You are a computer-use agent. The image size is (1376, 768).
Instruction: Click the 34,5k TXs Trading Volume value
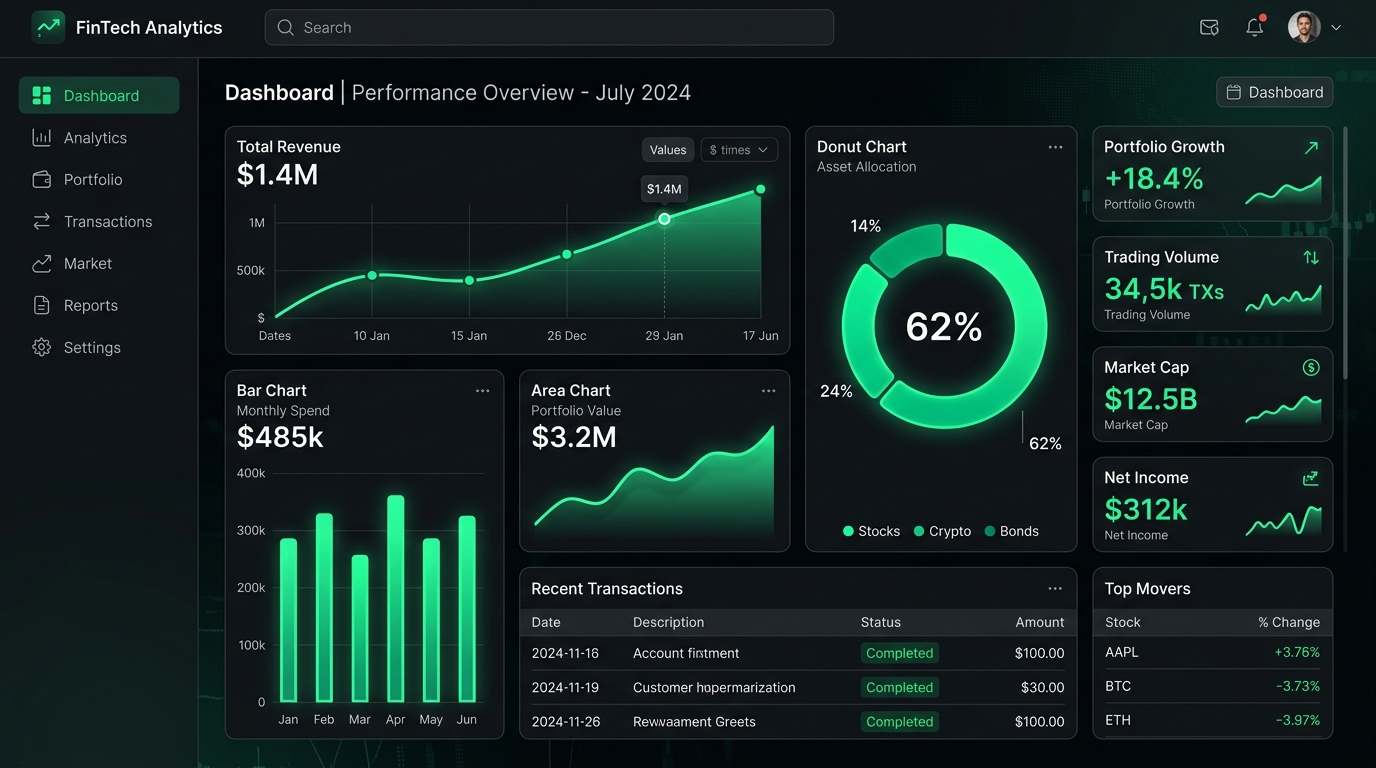click(x=1164, y=290)
